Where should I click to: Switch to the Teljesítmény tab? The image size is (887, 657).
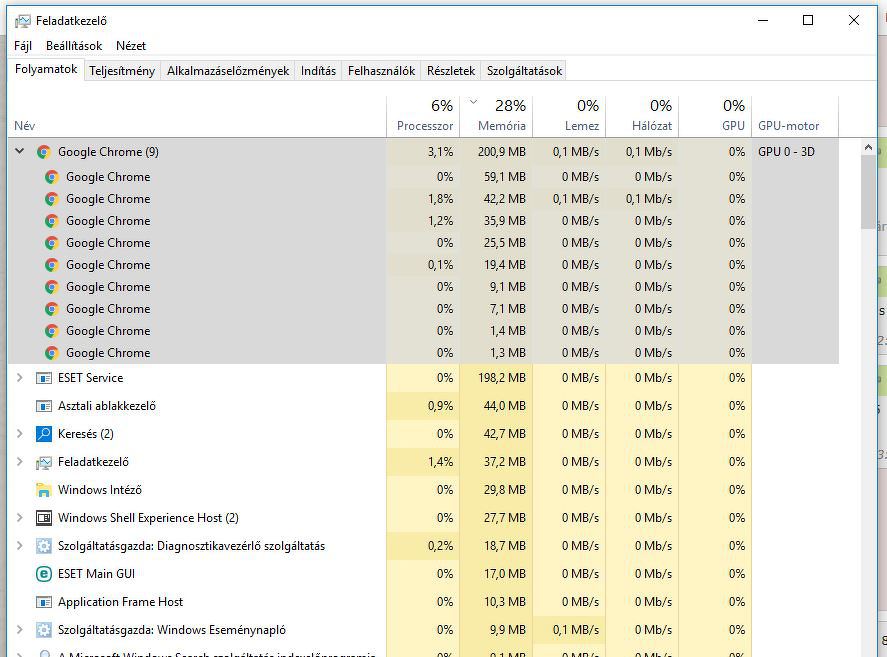pyautogui.click(x=122, y=71)
